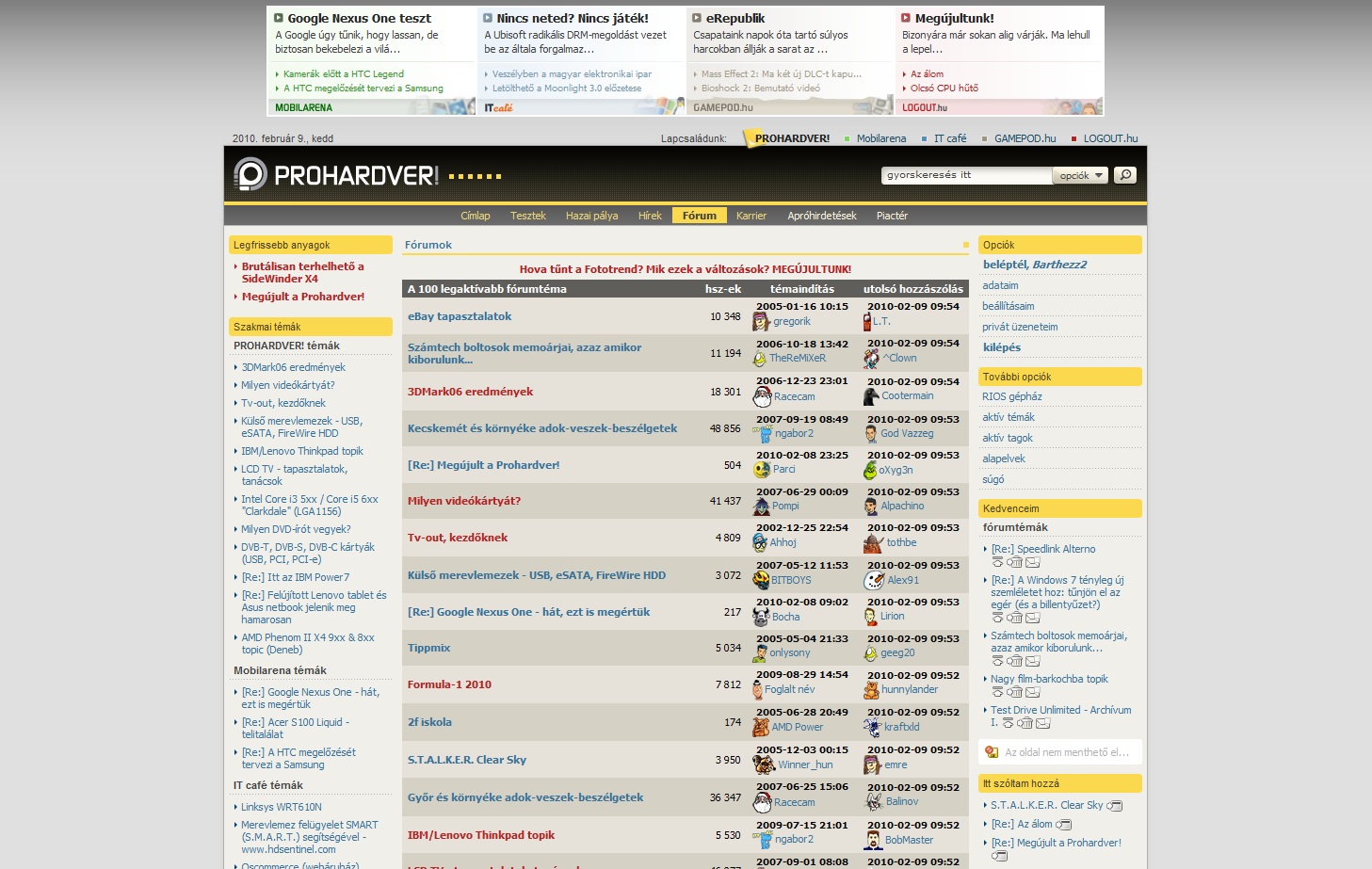
Task: Open 'LCD TV - tapasztalatok, tanácsok' in left sidebar
Action: [x=294, y=475]
